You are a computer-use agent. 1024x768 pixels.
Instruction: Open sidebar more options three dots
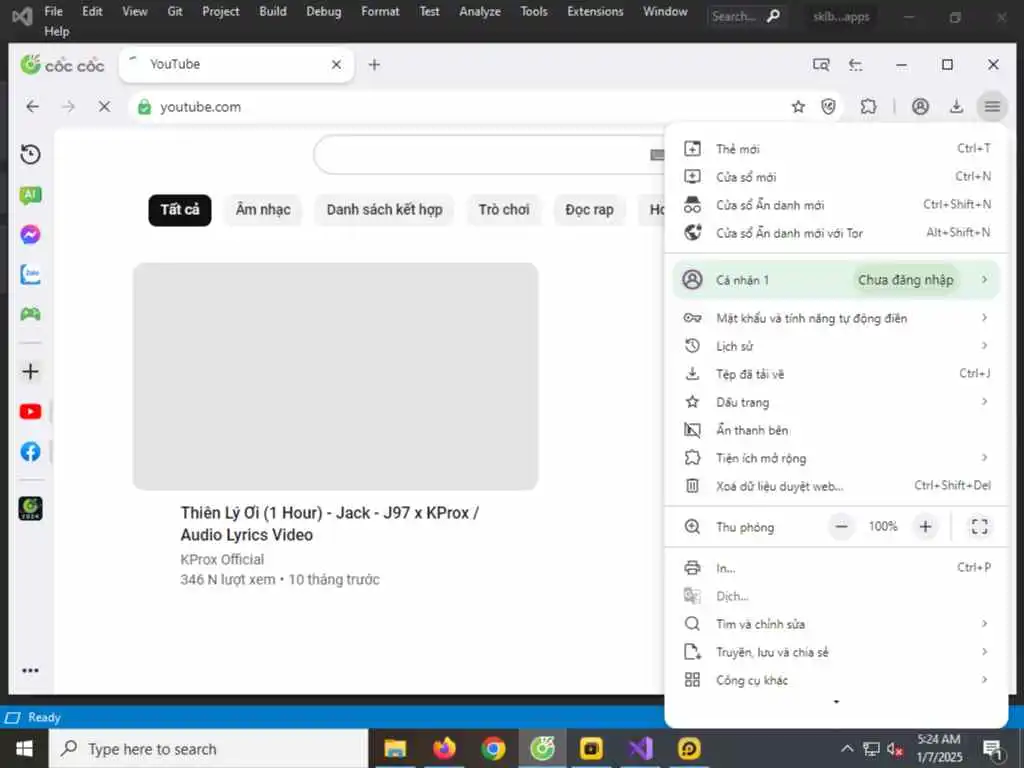(x=30, y=670)
